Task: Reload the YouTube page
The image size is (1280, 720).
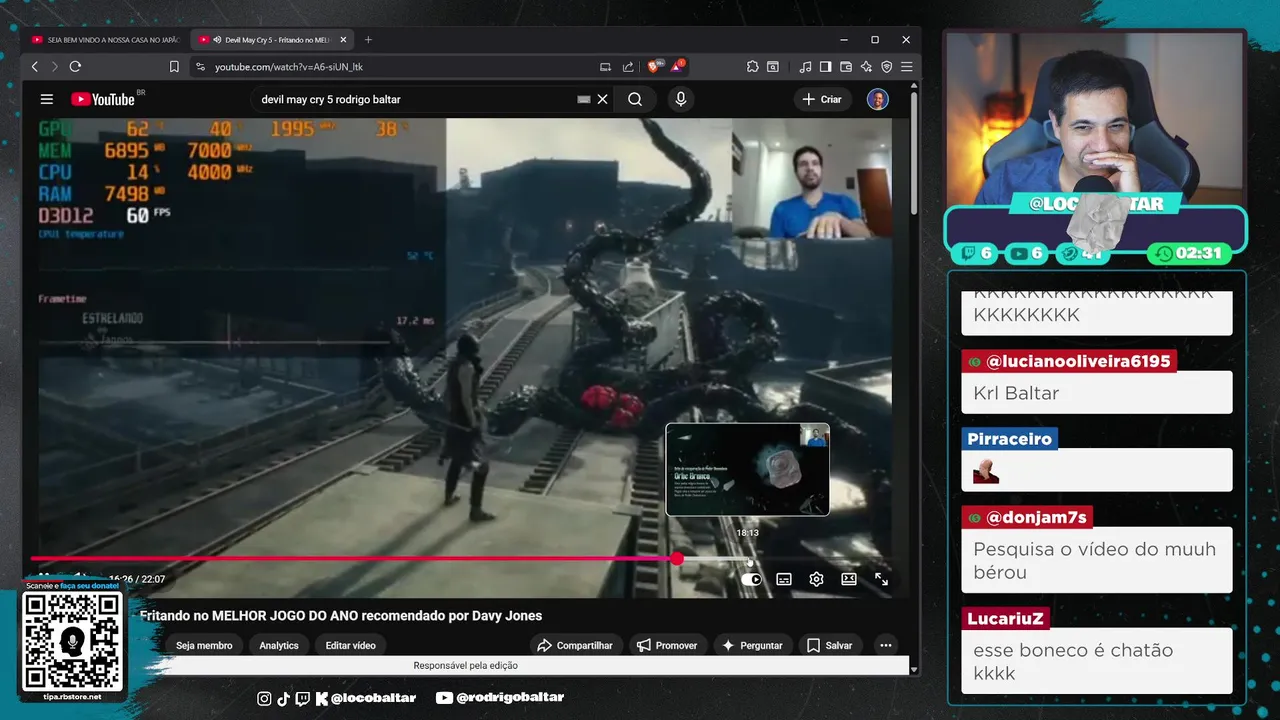Action: 75,67
